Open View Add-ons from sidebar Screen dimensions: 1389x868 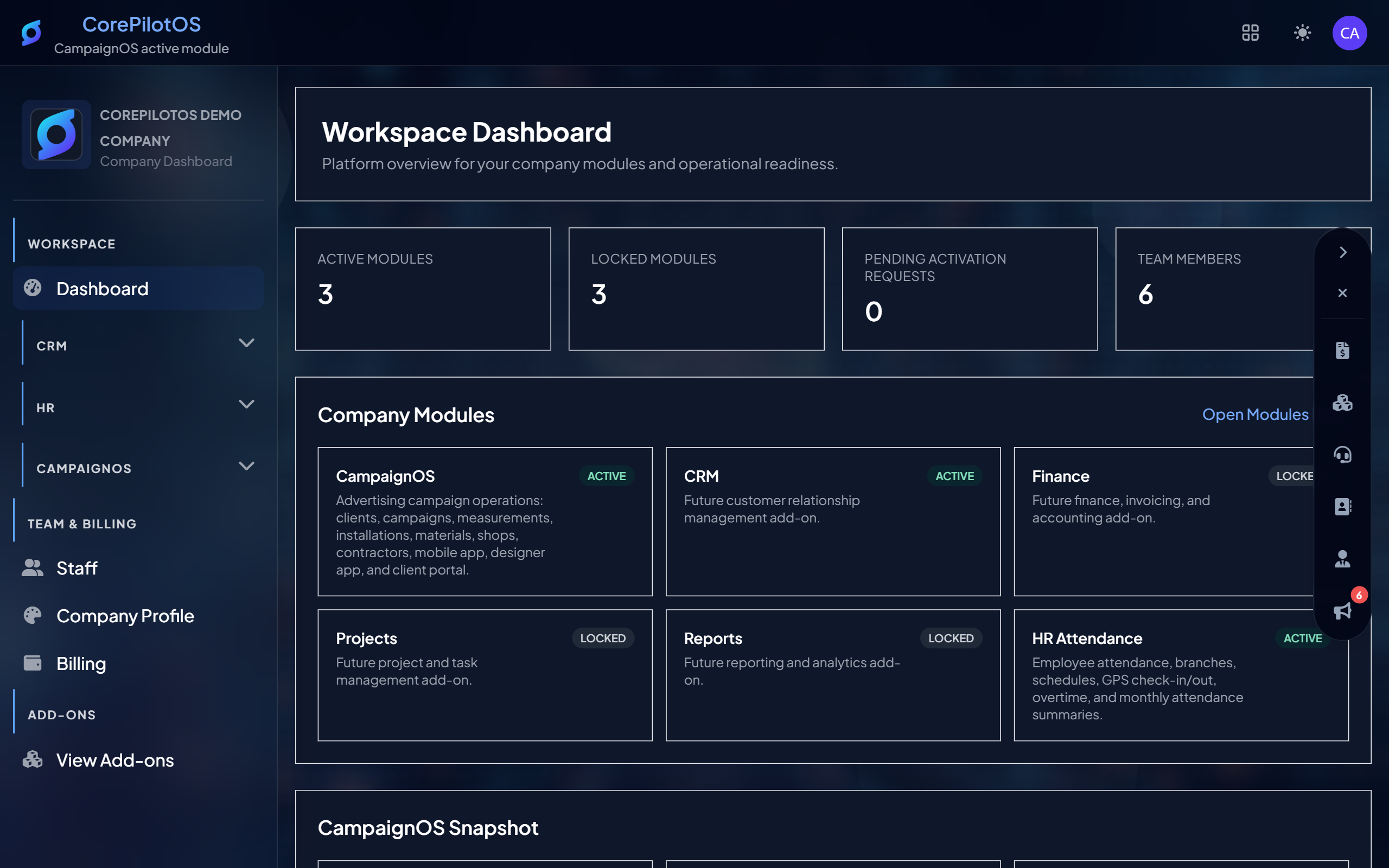point(138,759)
